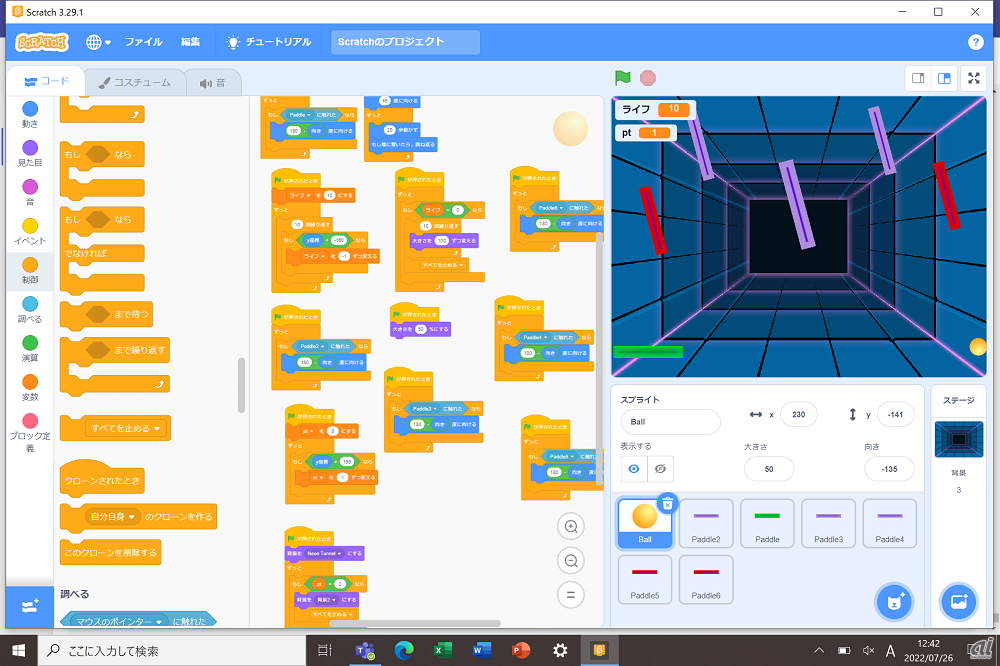1000x666 pixels.
Task: Switch to the コスチューム tab
Action: (x=131, y=82)
